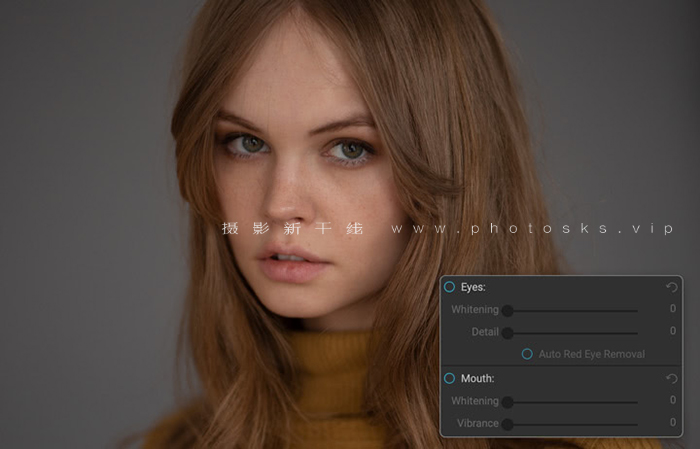Click the Auto Red Eye Removal text
The width and height of the screenshot is (700, 449).
(x=592, y=354)
